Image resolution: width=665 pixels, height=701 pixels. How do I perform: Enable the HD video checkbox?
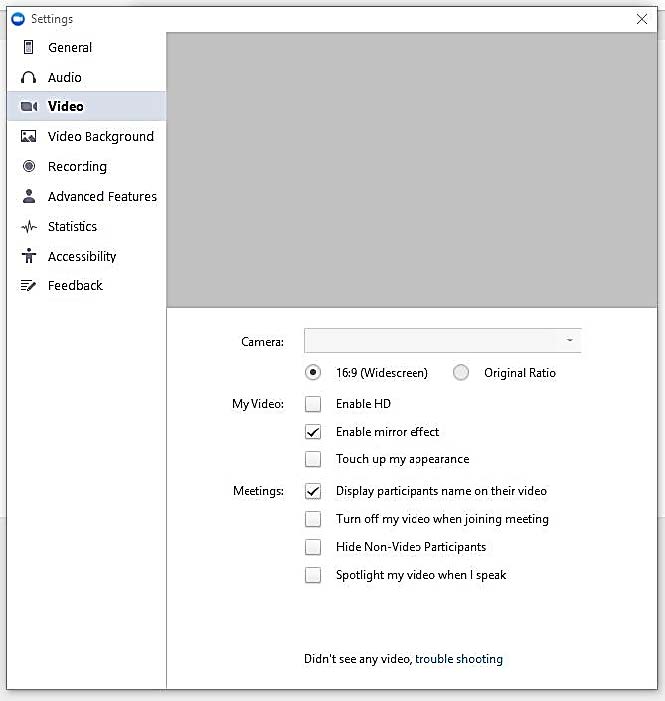click(314, 404)
